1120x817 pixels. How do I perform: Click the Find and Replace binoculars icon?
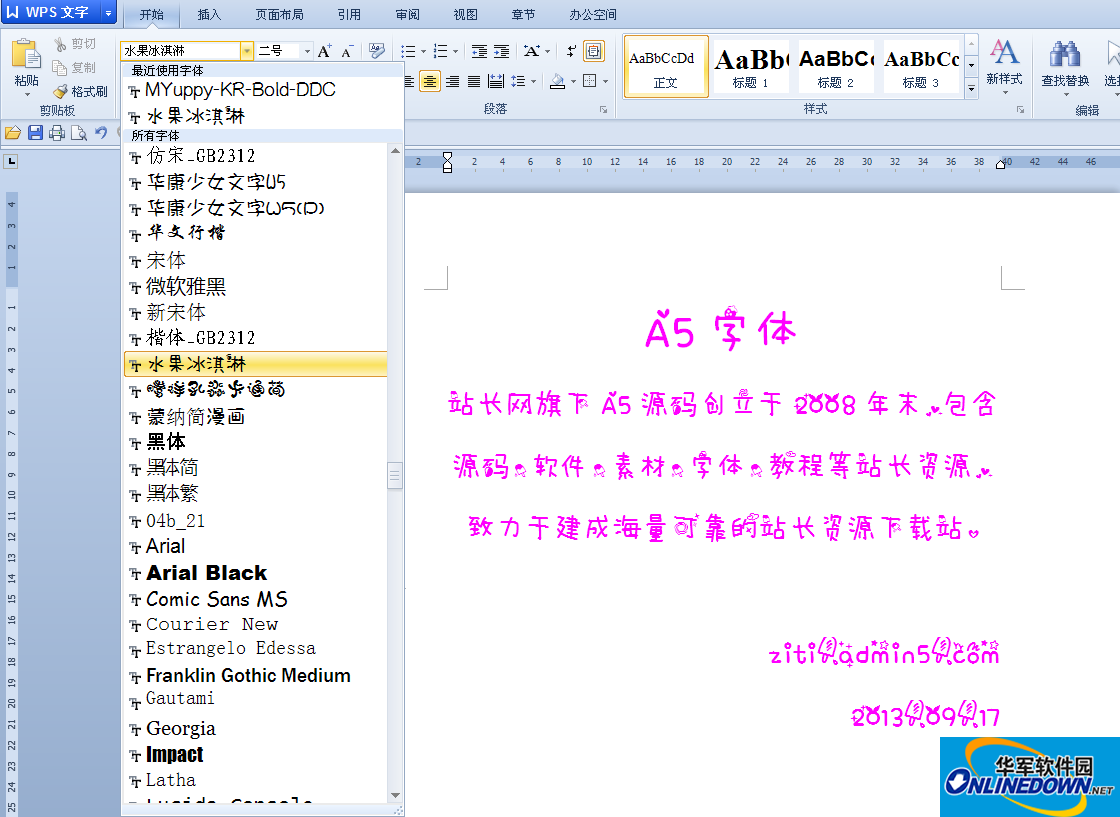[x=1064, y=54]
